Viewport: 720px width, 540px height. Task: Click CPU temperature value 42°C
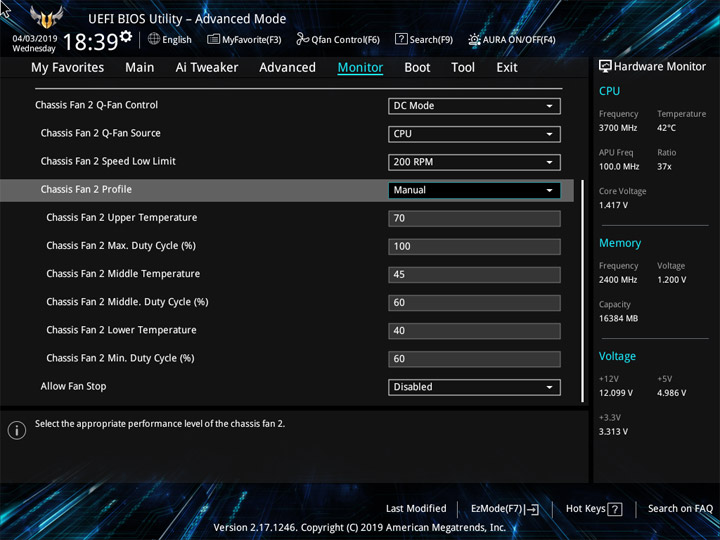(x=666, y=128)
